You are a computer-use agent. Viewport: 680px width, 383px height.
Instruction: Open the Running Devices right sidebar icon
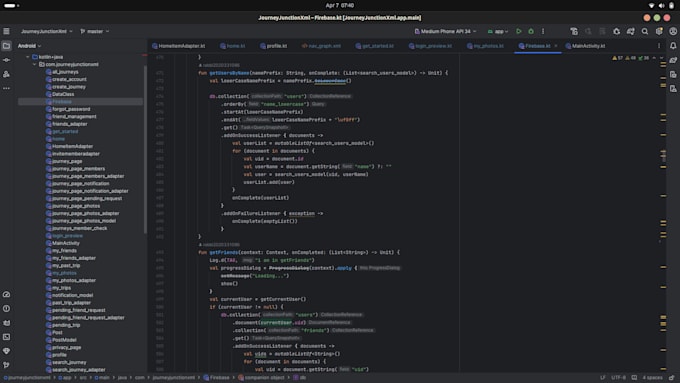[x=673, y=88]
